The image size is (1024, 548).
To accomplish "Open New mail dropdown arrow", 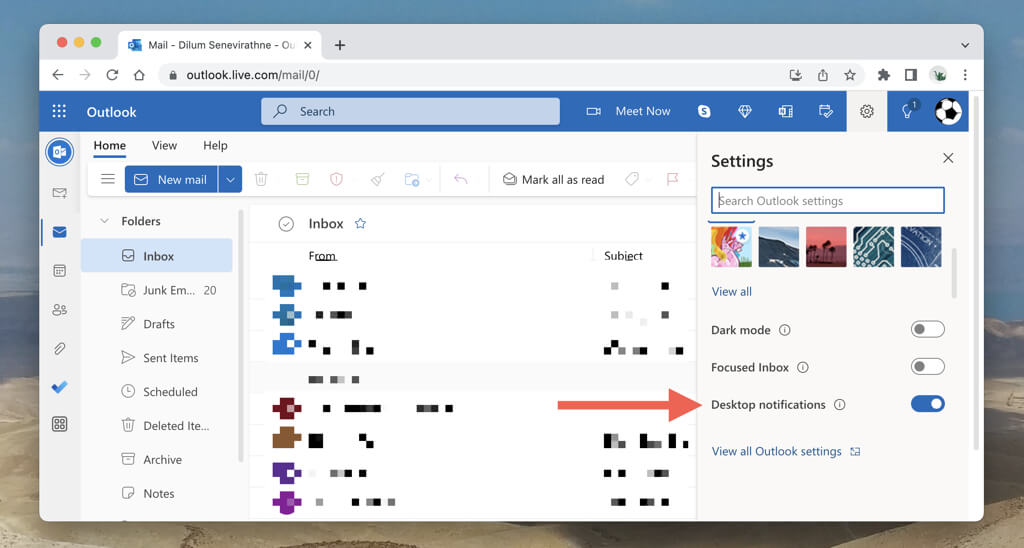I will 230,180.
